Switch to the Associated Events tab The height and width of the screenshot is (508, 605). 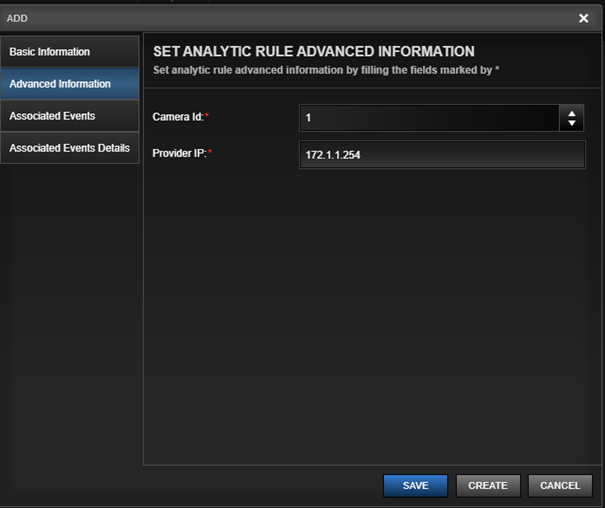(70, 116)
